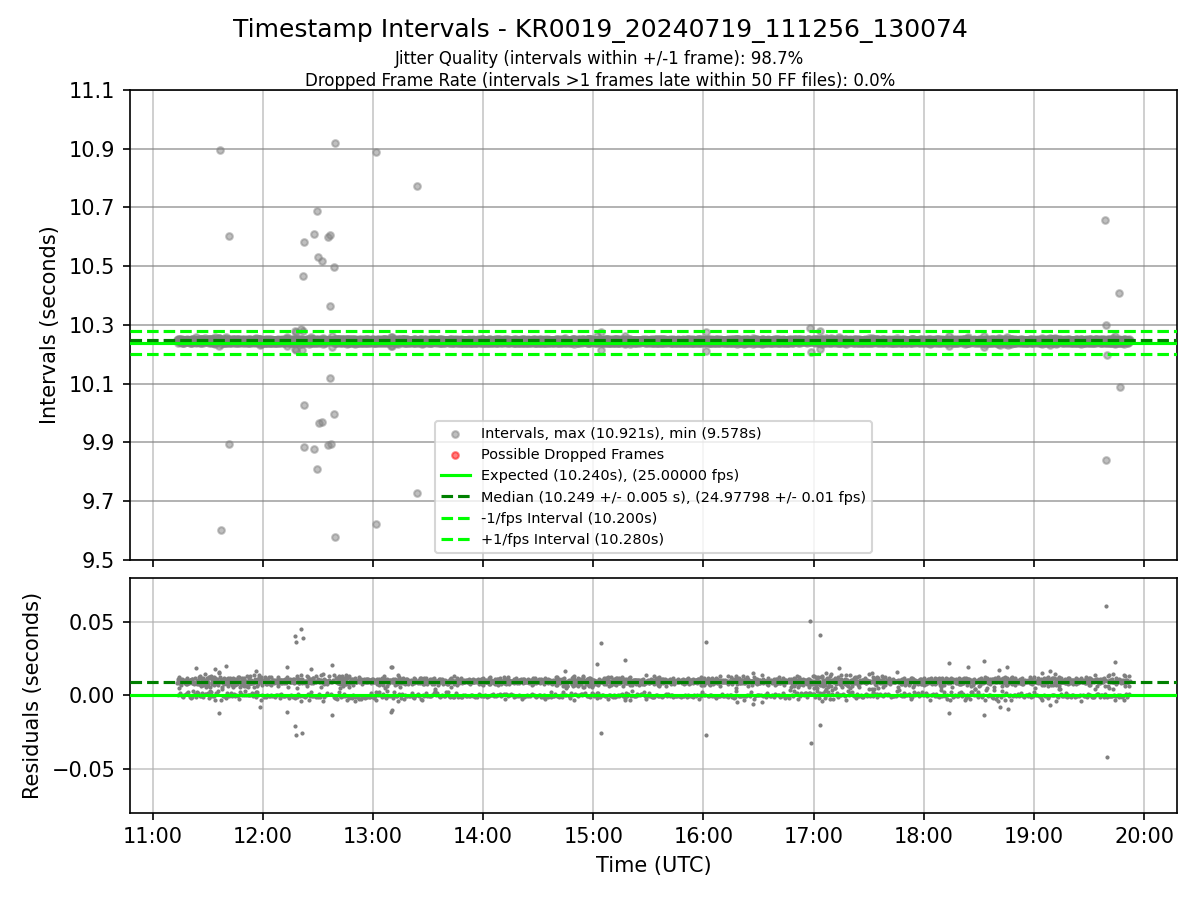Click the 'Time (UTC)' x-axis label
The height and width of the screenshot is (900, 1200).
coord(654,865)
